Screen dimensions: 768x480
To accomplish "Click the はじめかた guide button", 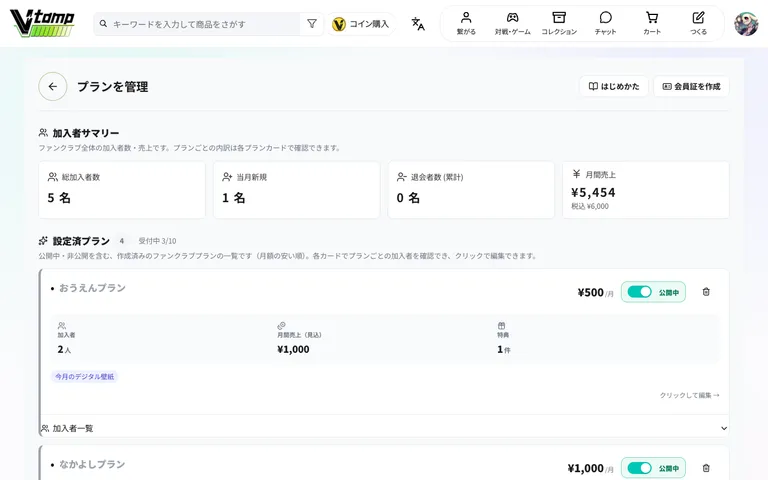I will (x=614, y=86).
